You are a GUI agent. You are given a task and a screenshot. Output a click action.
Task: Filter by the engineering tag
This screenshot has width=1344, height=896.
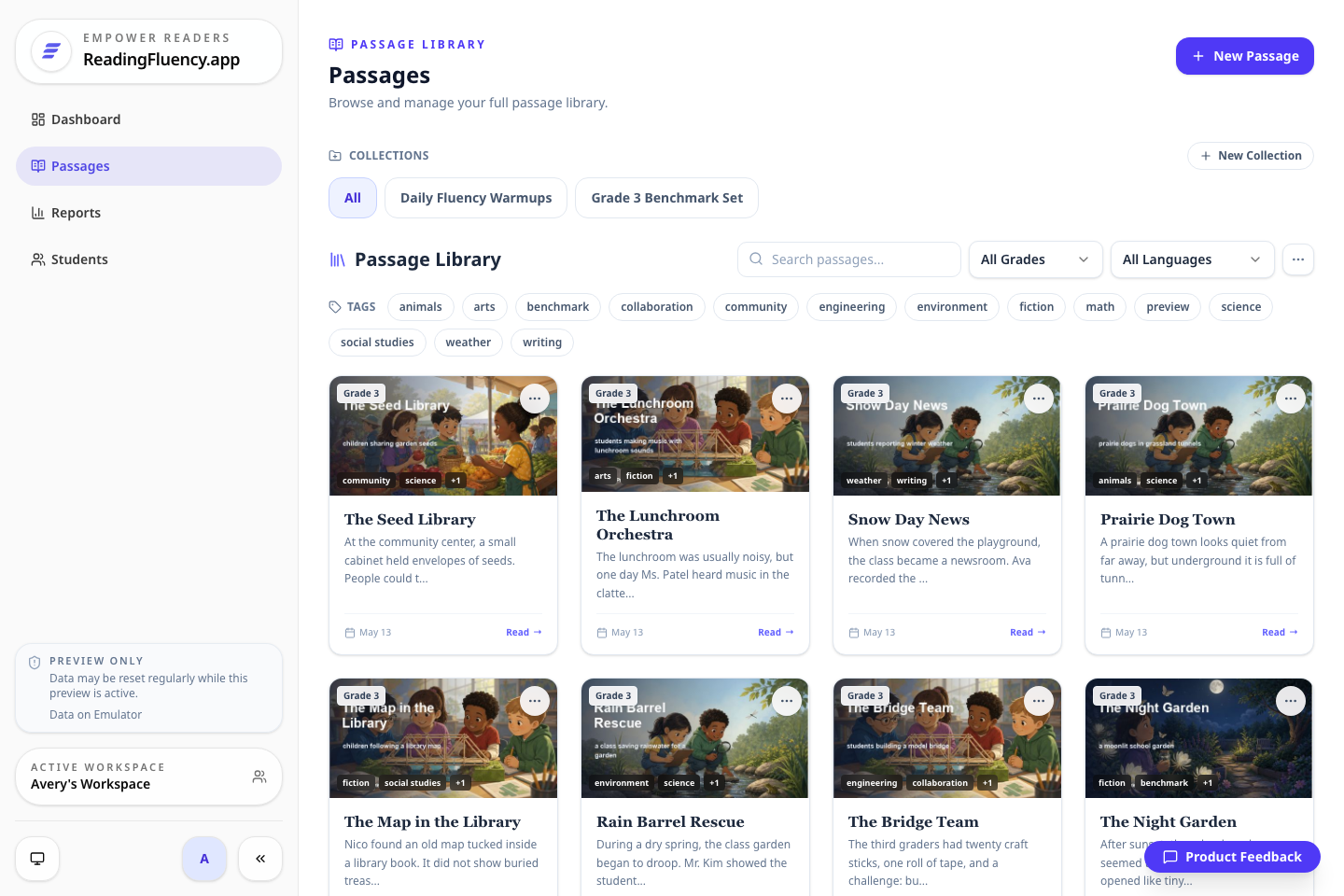click(852, 307)
